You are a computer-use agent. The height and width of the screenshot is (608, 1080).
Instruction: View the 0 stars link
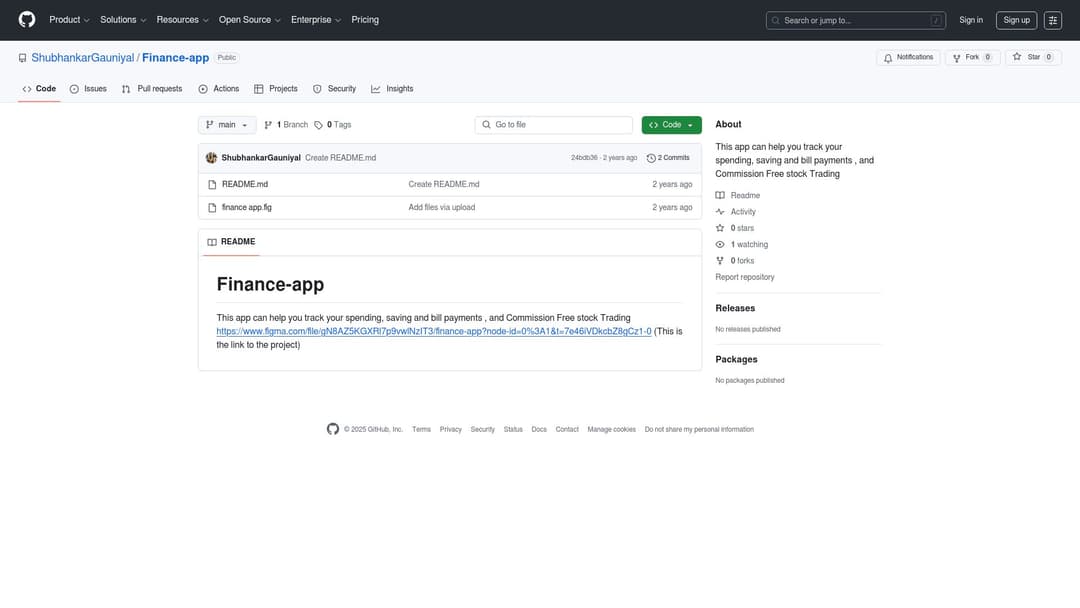(x=735, y=228)
